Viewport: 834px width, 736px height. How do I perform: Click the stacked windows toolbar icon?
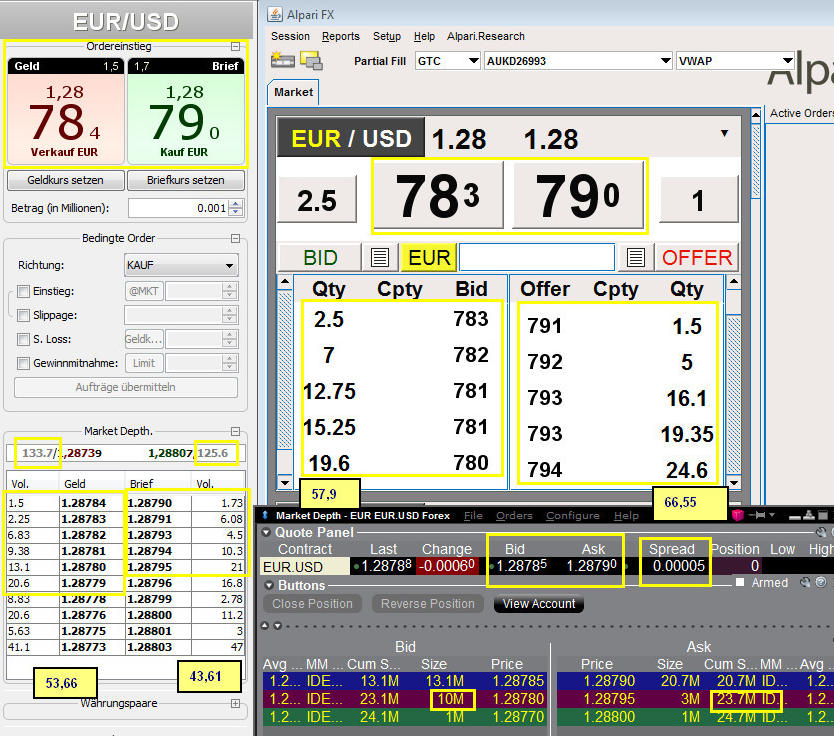(310, 61)
